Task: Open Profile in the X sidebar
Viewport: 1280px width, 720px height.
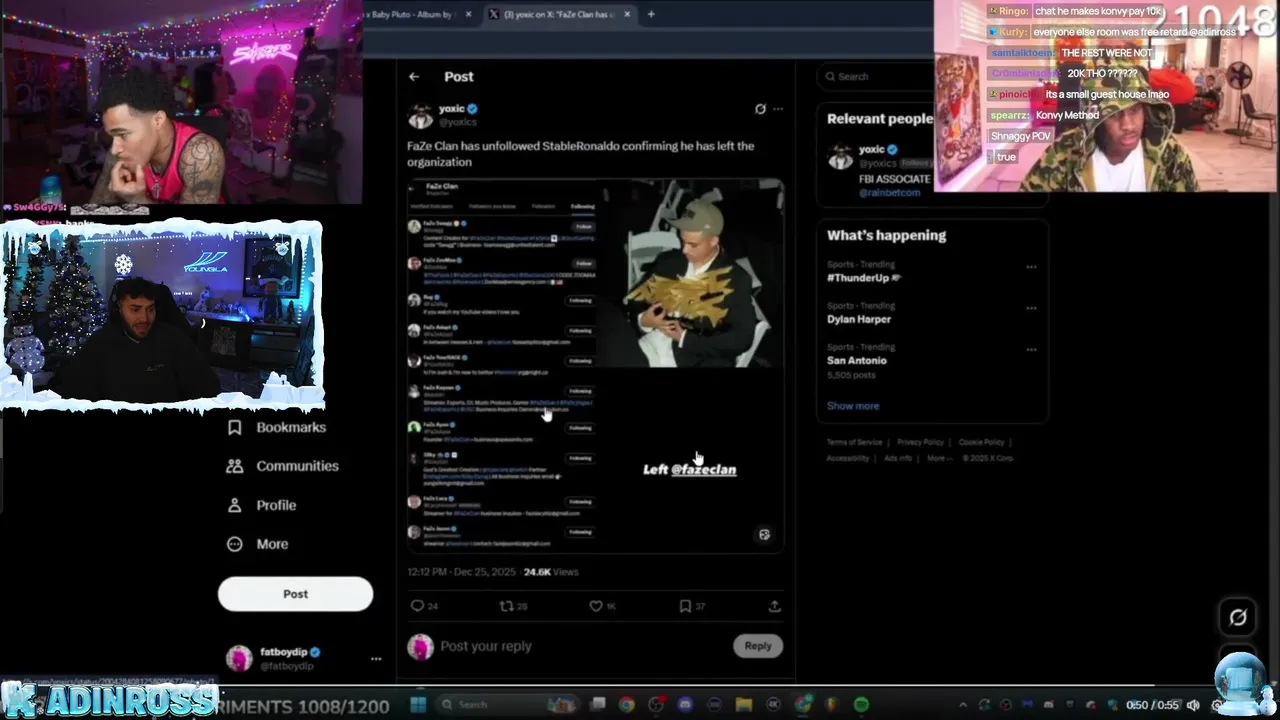Action: pos(262,505)
